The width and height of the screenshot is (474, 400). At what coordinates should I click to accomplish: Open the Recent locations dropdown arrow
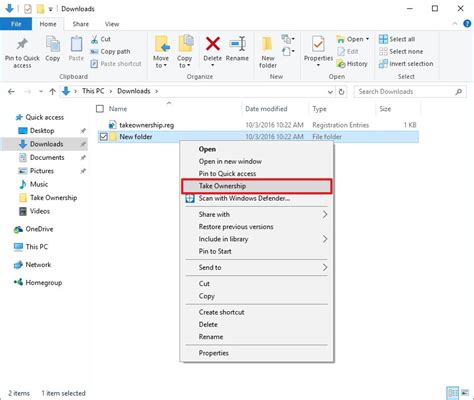coord(41,91)
